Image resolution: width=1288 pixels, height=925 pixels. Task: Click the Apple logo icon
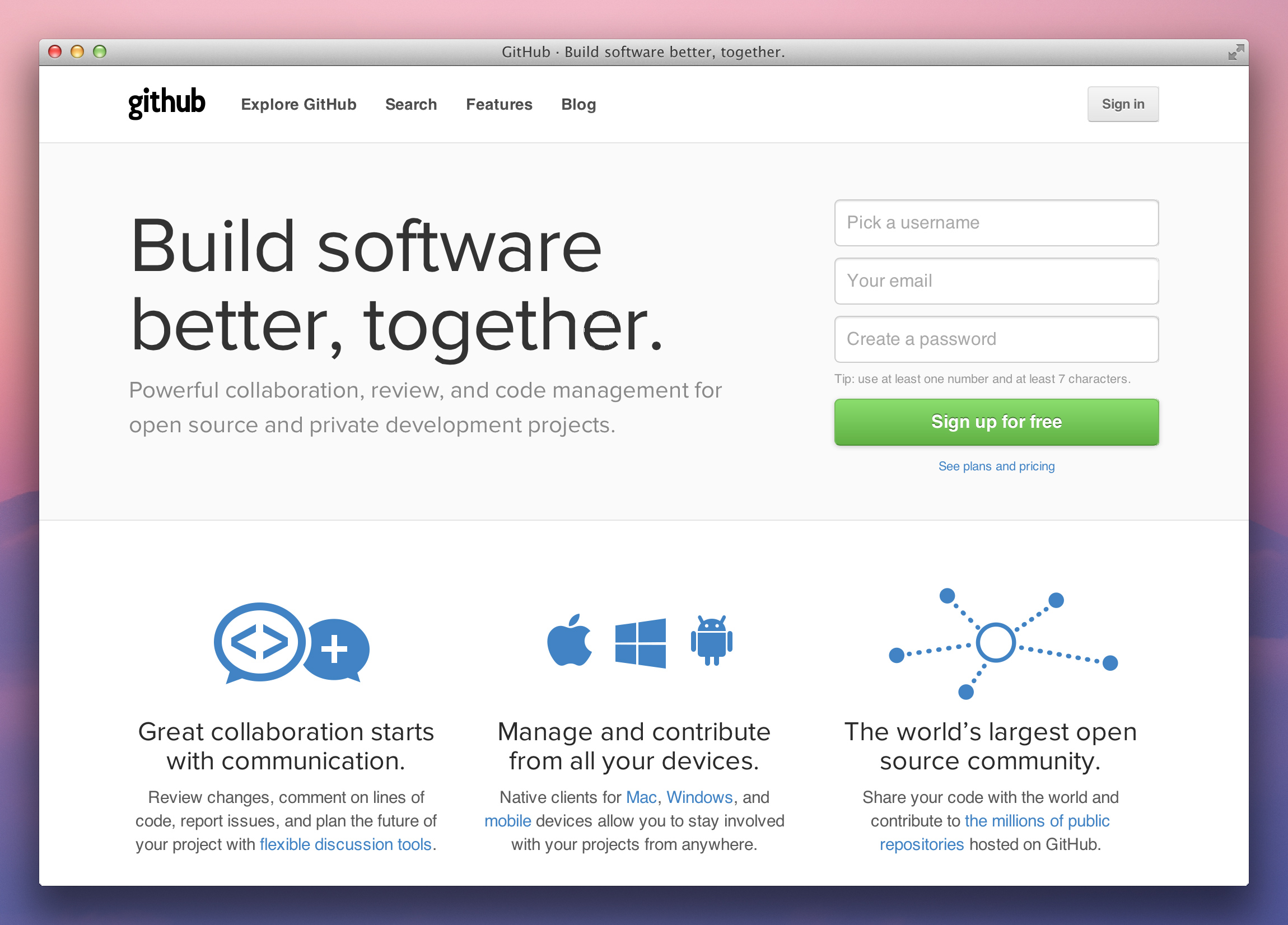(x=570, y=640)
